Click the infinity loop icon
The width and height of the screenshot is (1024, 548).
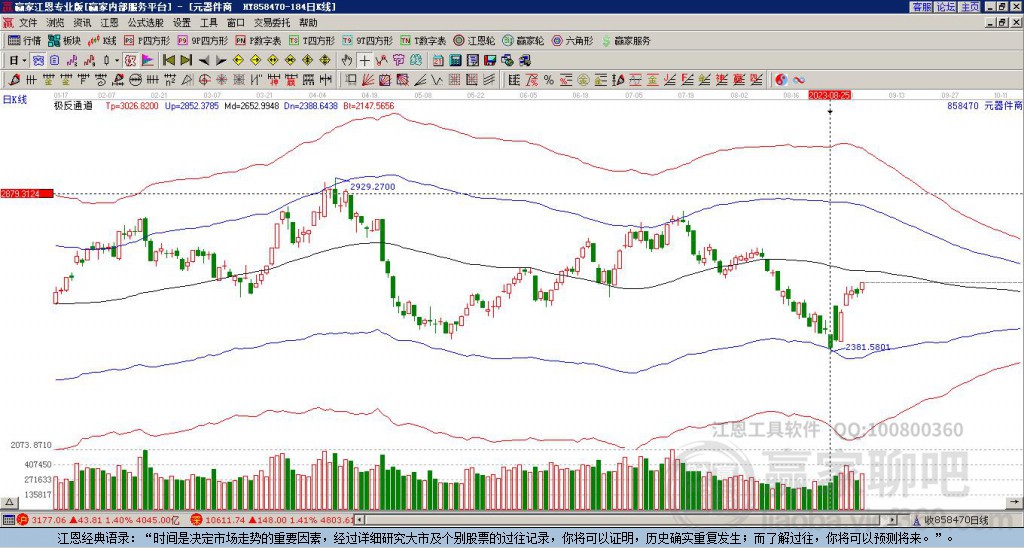click(799, 80)
